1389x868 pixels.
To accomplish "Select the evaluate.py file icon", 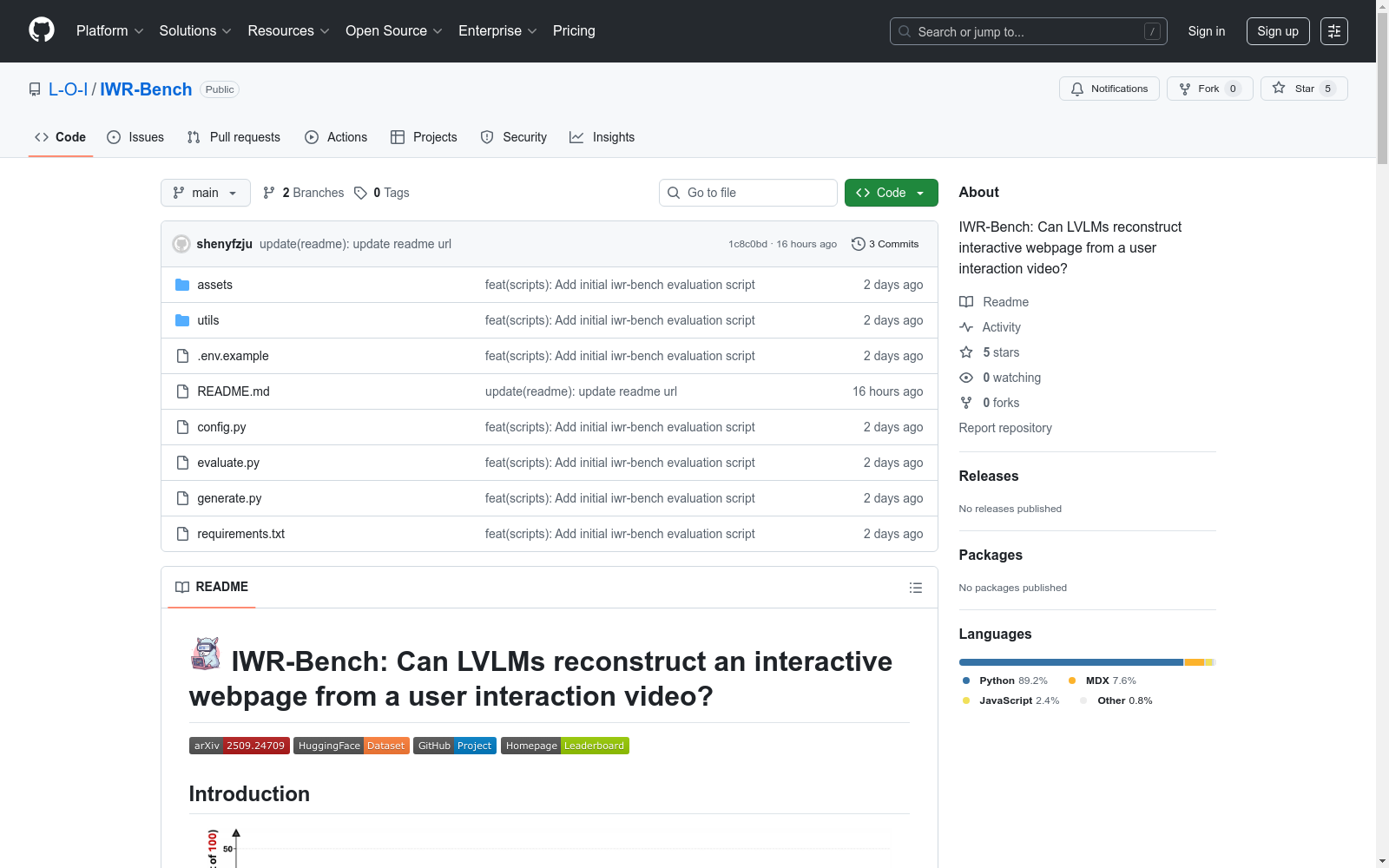I will [182, 463].
